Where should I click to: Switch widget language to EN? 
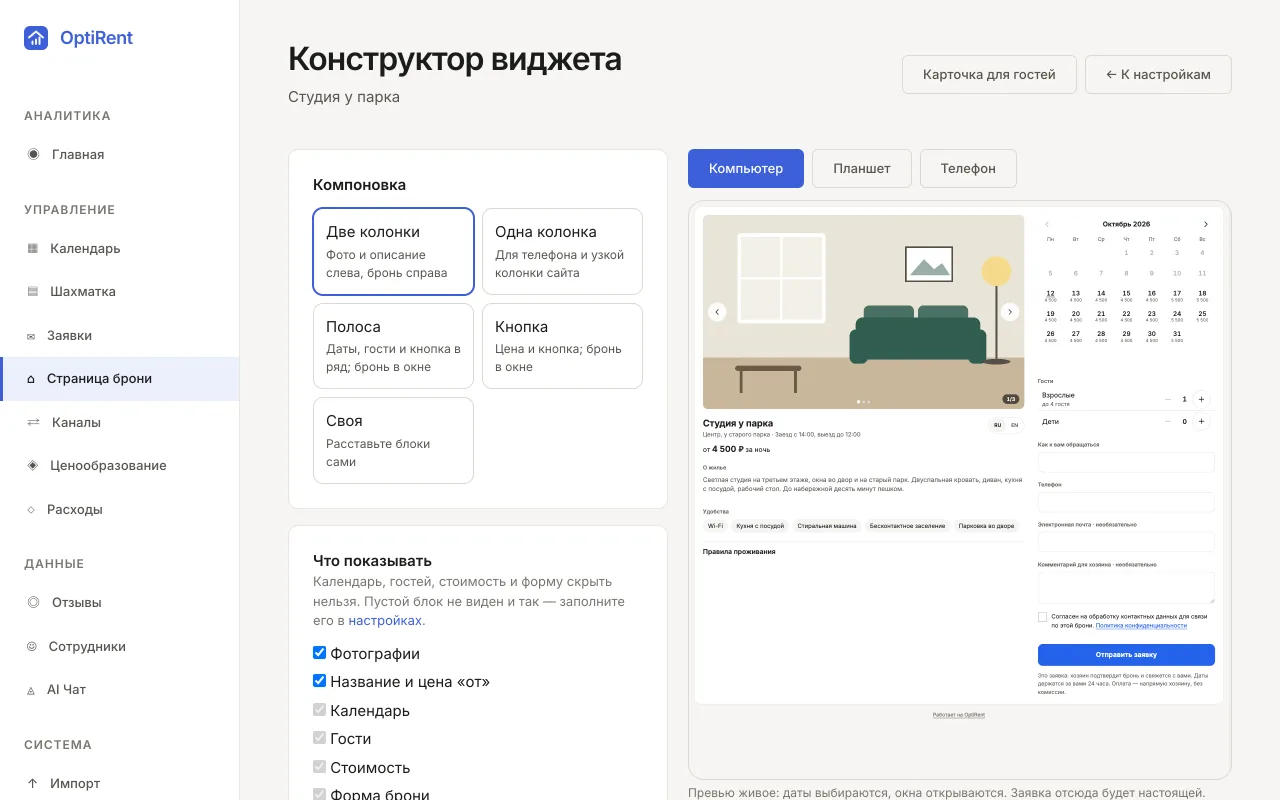point(1015,425)
